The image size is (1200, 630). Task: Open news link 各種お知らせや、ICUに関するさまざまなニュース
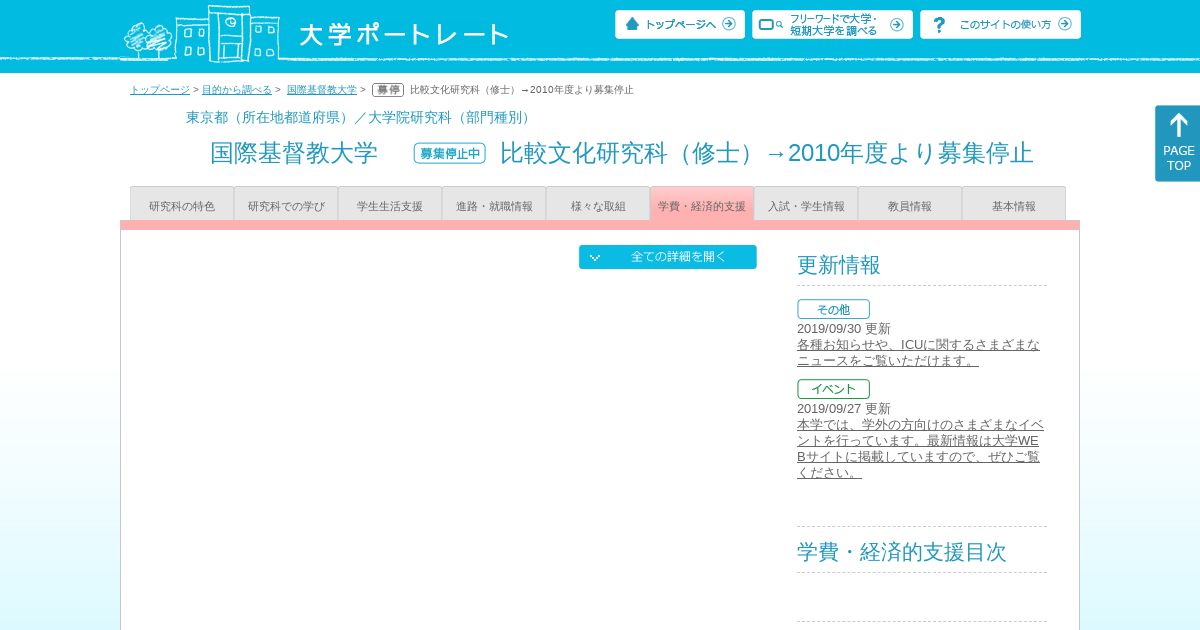click(x=918, y=352)
